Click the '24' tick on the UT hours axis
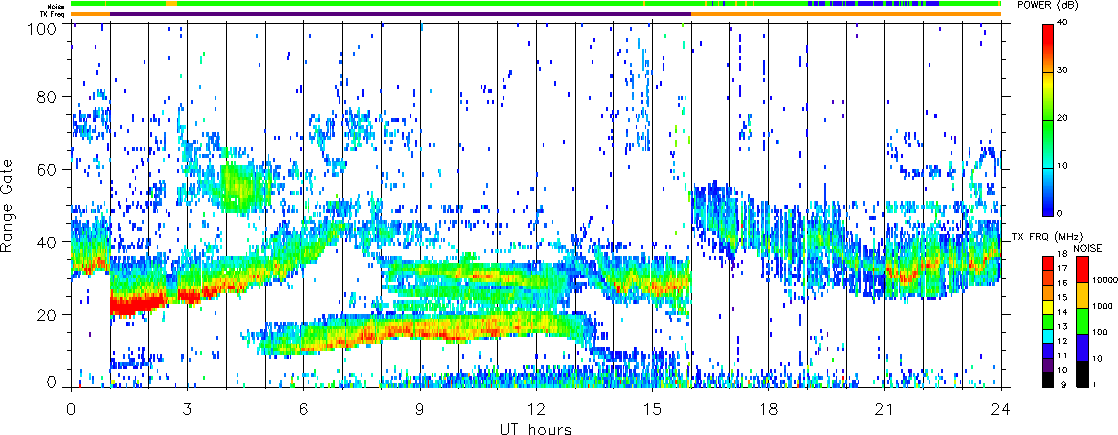 [1001, 409]
